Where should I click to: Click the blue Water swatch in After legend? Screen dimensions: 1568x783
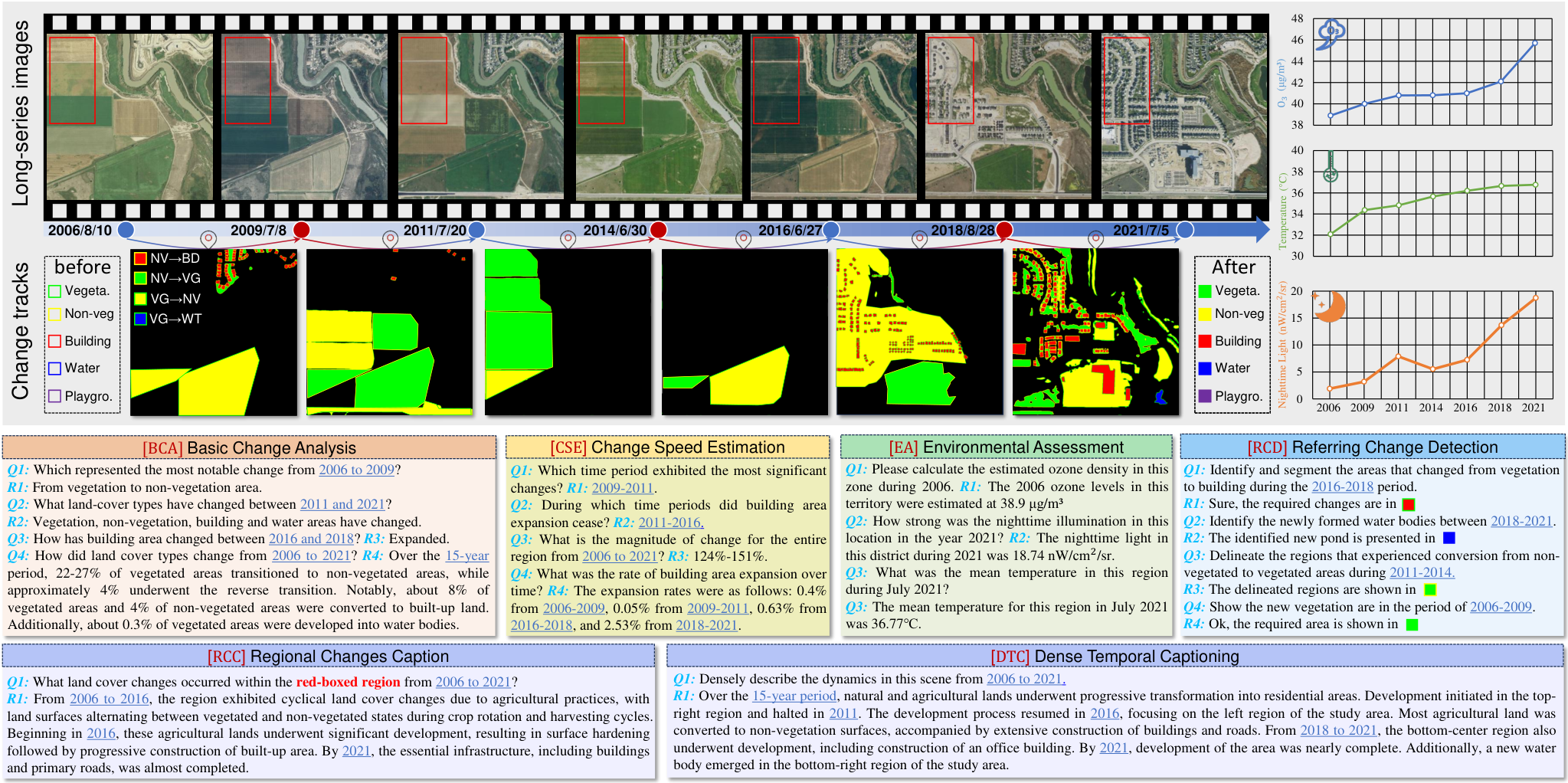click(x=1205, y=369)
